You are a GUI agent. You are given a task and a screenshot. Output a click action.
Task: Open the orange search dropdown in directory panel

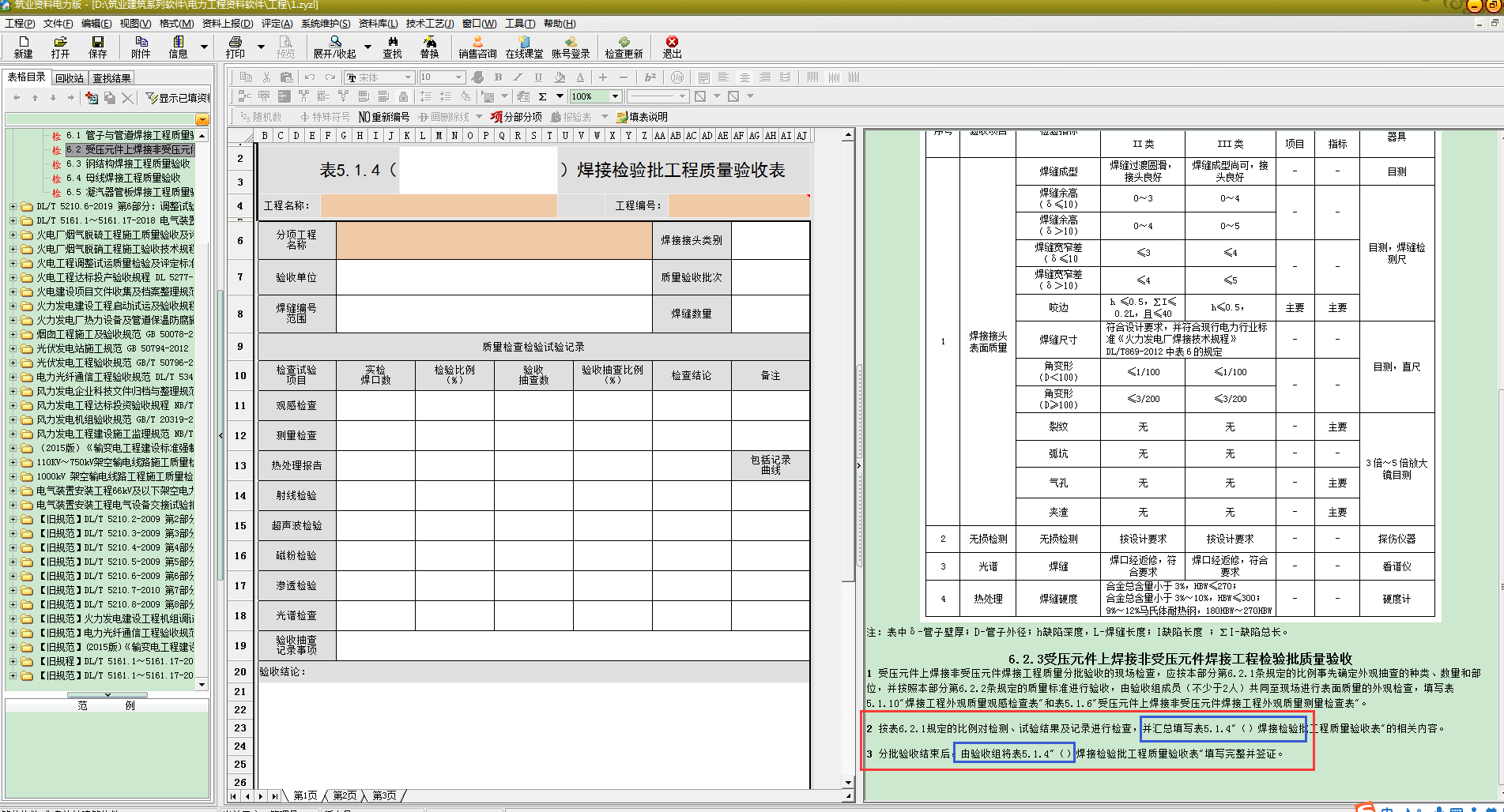202,120
